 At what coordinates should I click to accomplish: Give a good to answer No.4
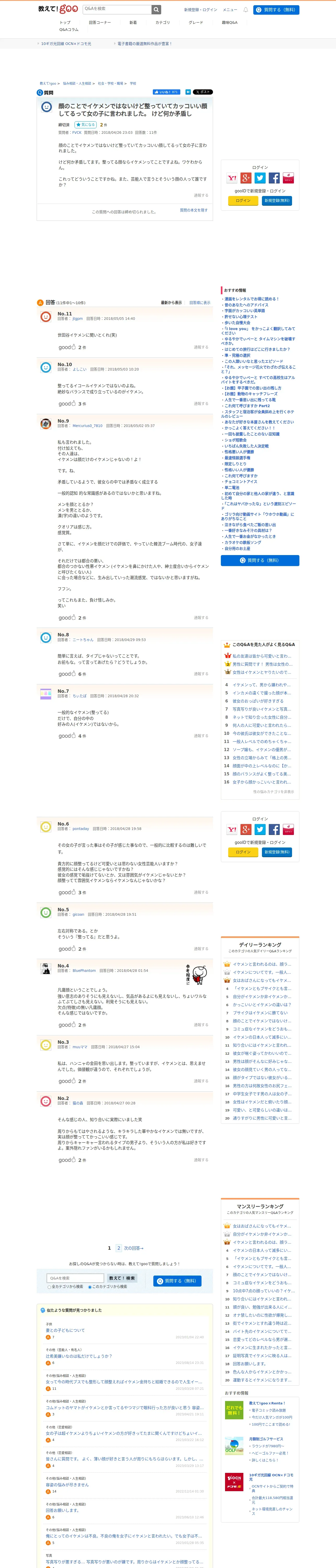click(67, 1025)
